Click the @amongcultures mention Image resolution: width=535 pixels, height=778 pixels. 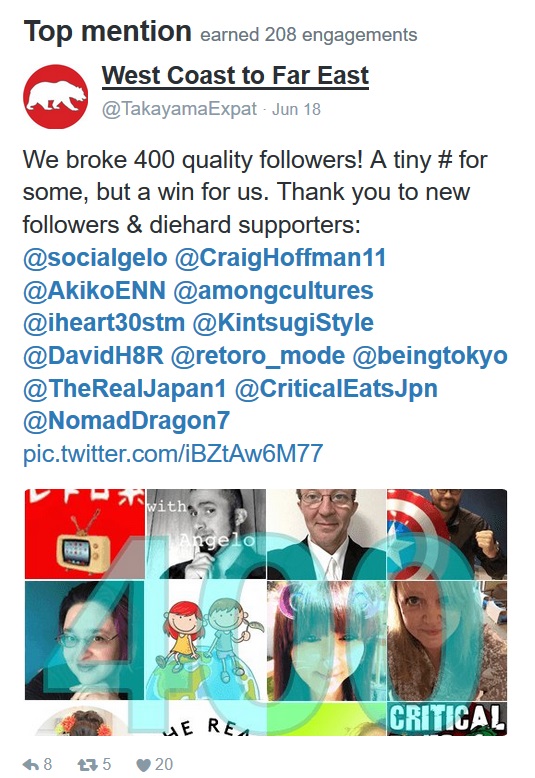(x=273, y=291)
